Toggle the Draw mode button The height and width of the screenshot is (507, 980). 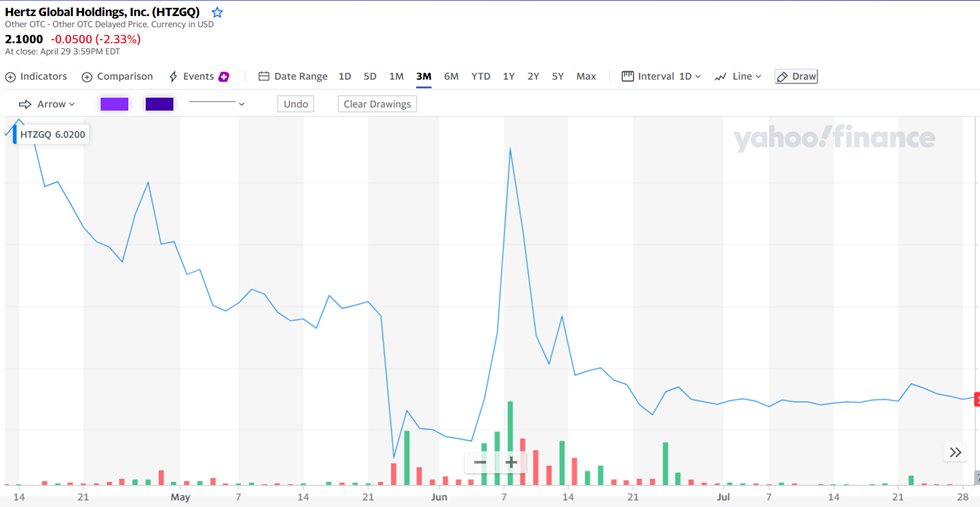tap(796, 76)
